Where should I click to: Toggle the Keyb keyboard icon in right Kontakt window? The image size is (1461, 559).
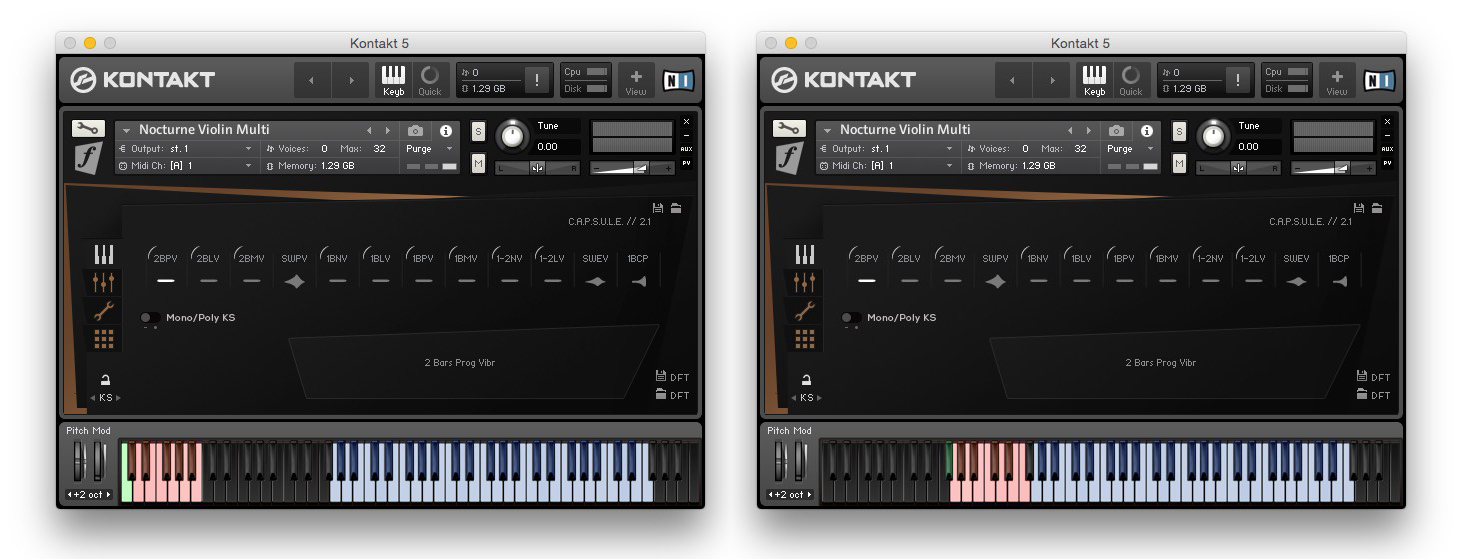point(1094,80)
